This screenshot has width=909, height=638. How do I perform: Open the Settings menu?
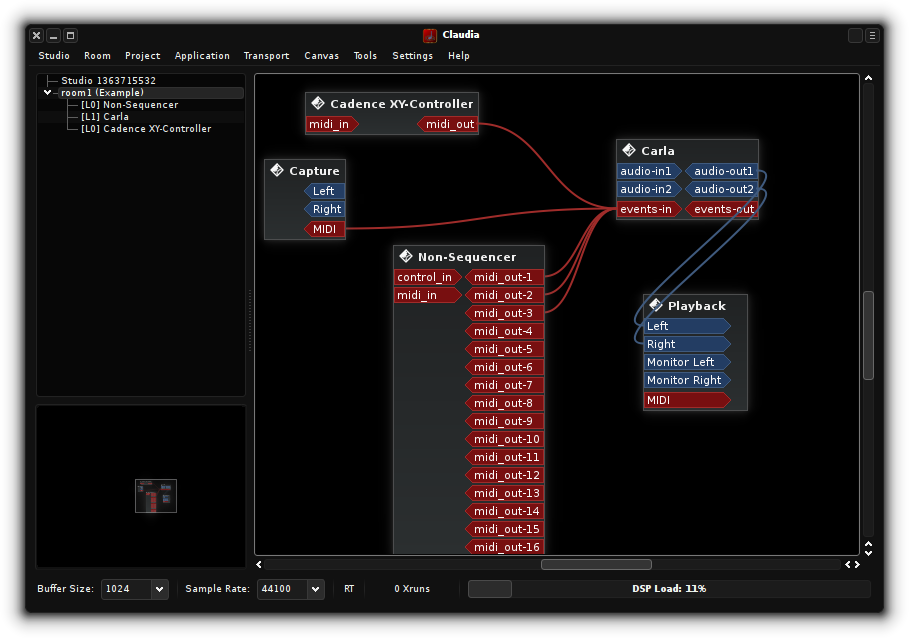click(413, 56)
